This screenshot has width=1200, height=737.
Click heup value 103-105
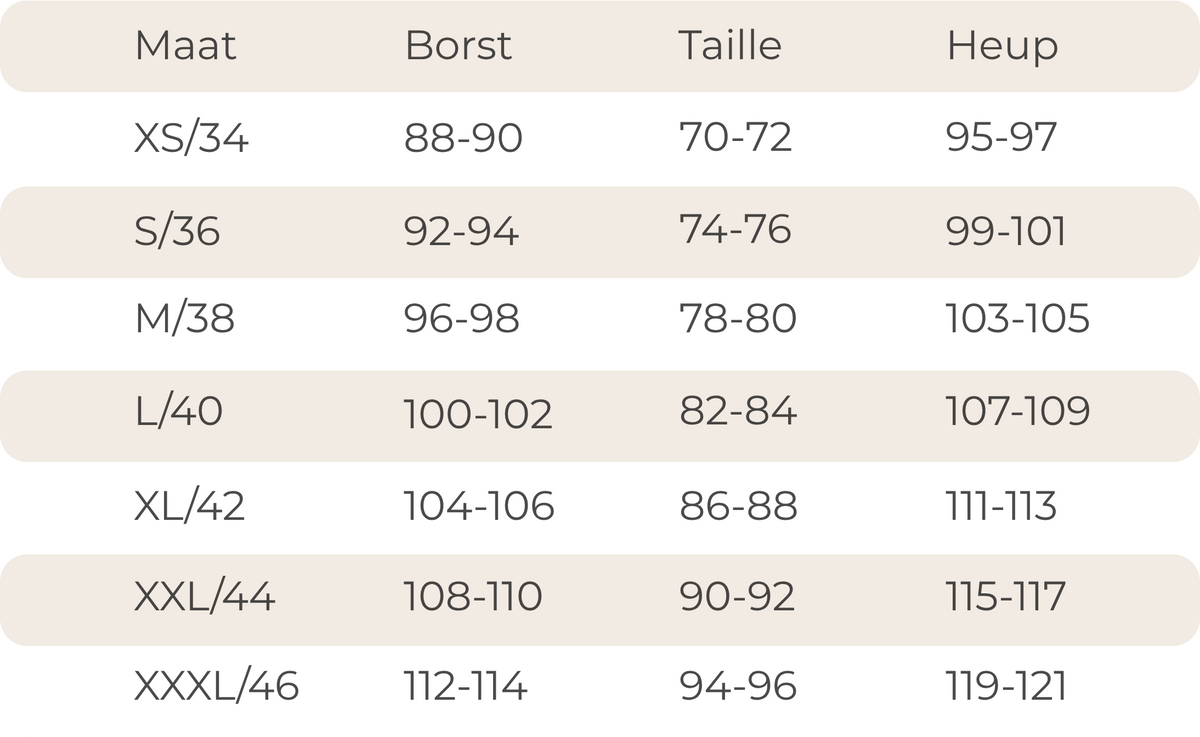click(x=1017, y=319)
